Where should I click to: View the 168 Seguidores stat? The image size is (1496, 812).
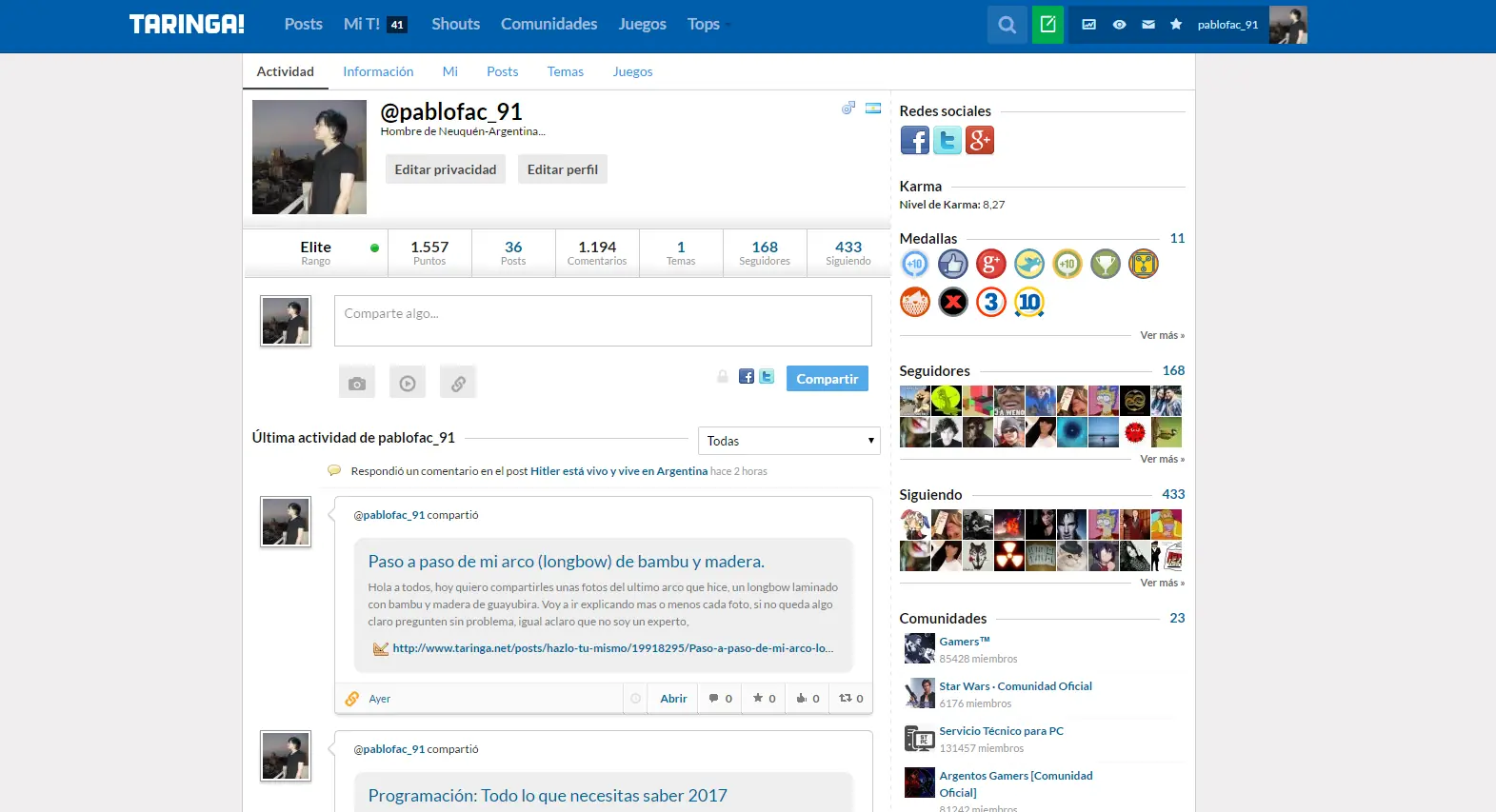765,253
